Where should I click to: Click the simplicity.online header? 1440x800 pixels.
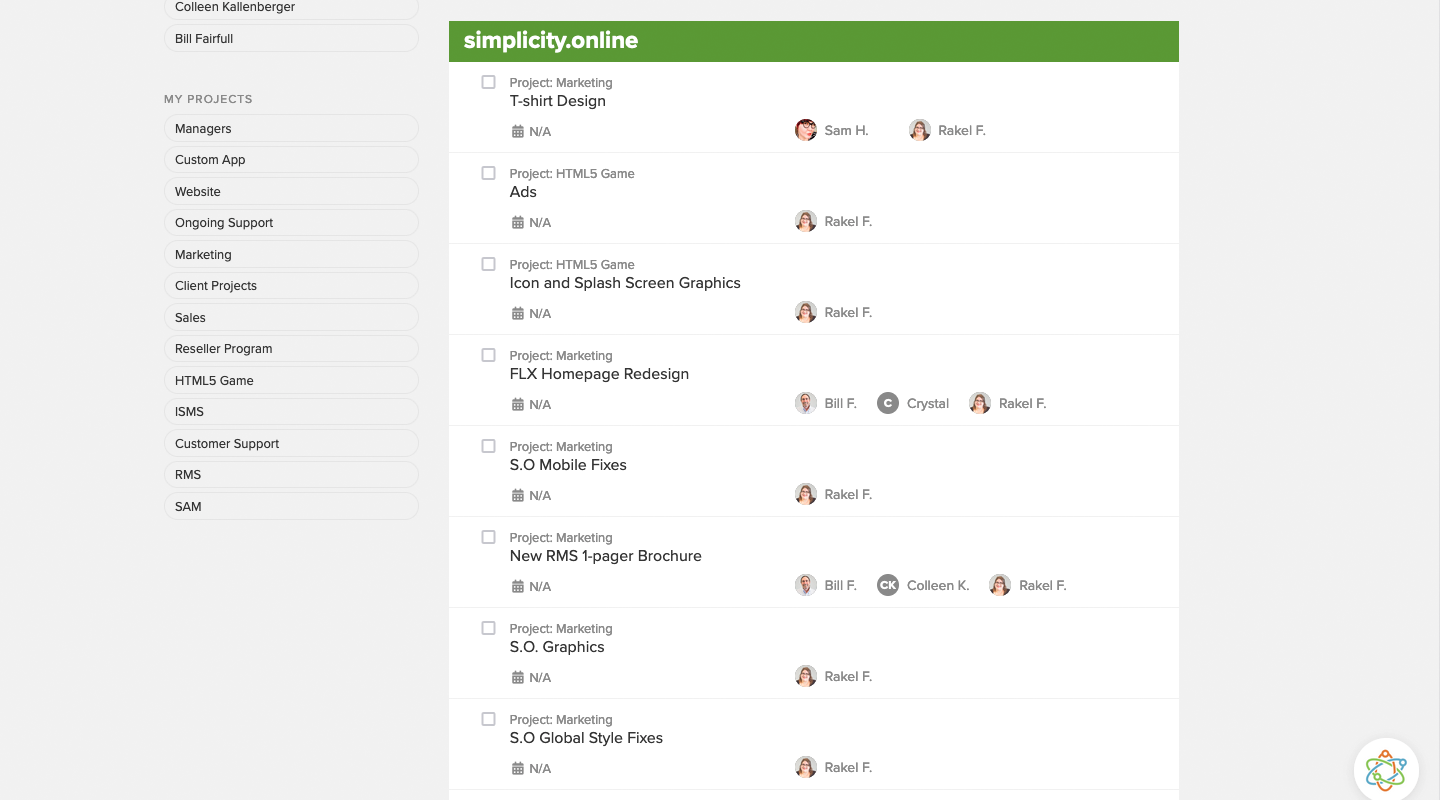[x=551, y=41]
